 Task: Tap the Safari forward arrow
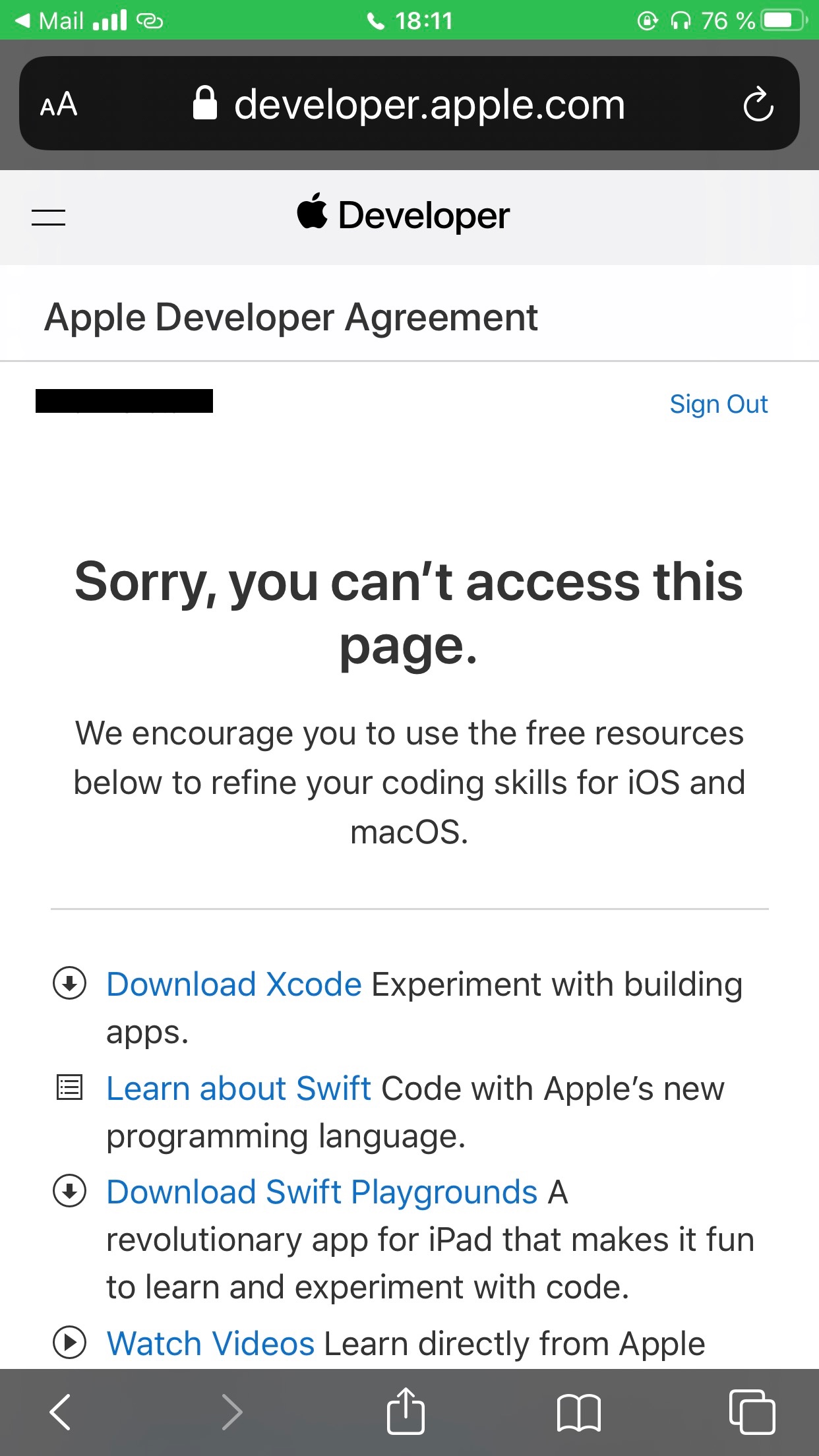coord(231,1411)
